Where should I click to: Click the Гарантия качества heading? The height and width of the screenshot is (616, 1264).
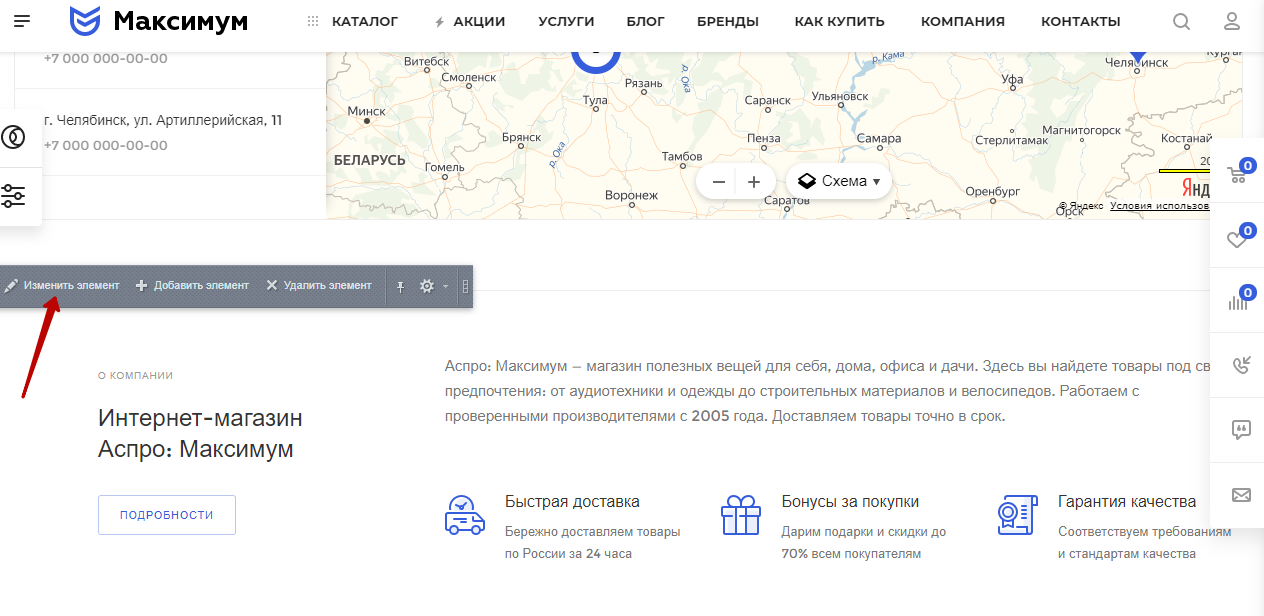(1127, 501)
